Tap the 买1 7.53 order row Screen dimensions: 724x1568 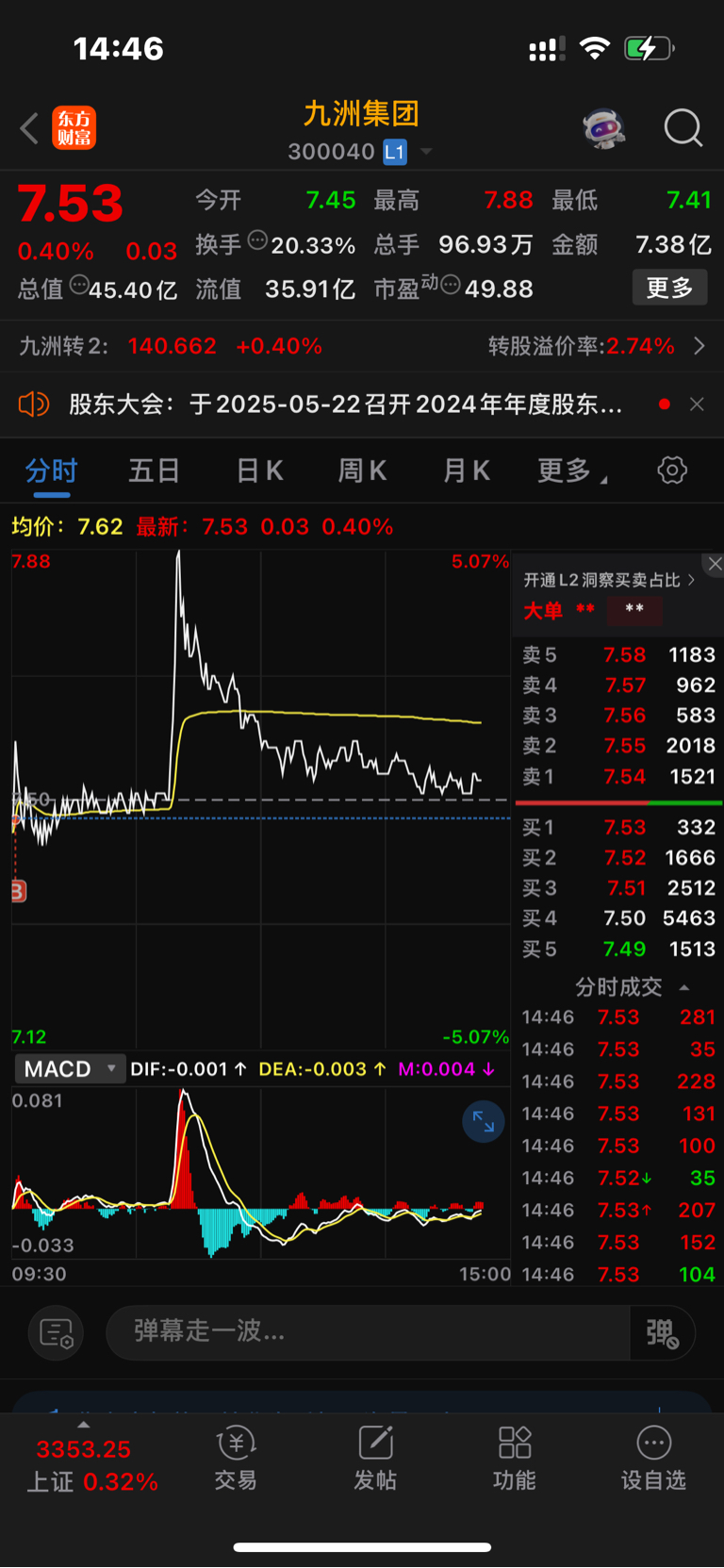(618, 827)
